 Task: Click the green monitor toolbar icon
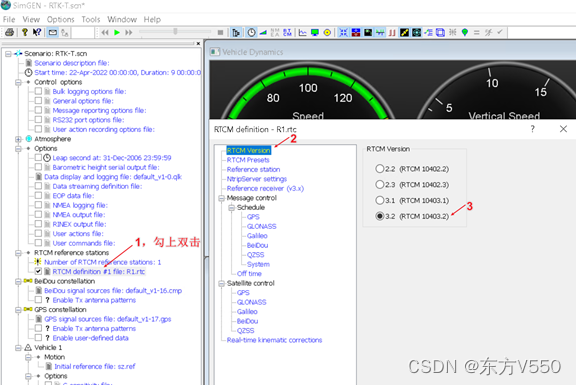[315, 32]
